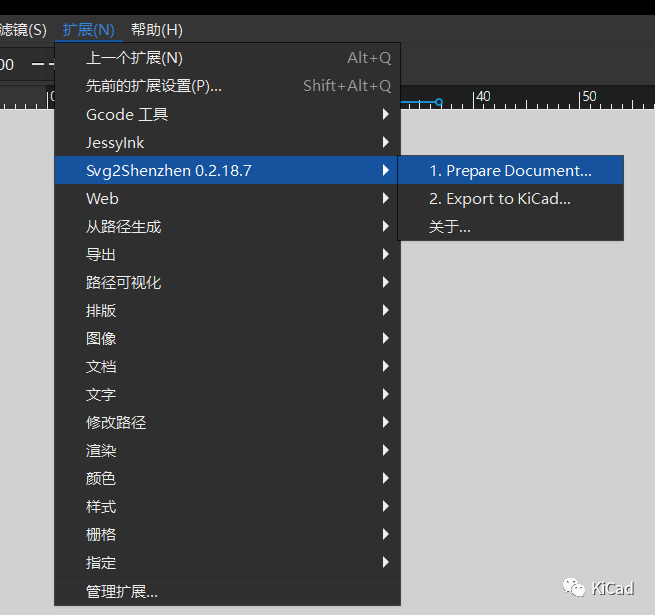This screenshot has width=655, height=615.
Task: Open 管理扩展... entry
Action: point(228,592)
